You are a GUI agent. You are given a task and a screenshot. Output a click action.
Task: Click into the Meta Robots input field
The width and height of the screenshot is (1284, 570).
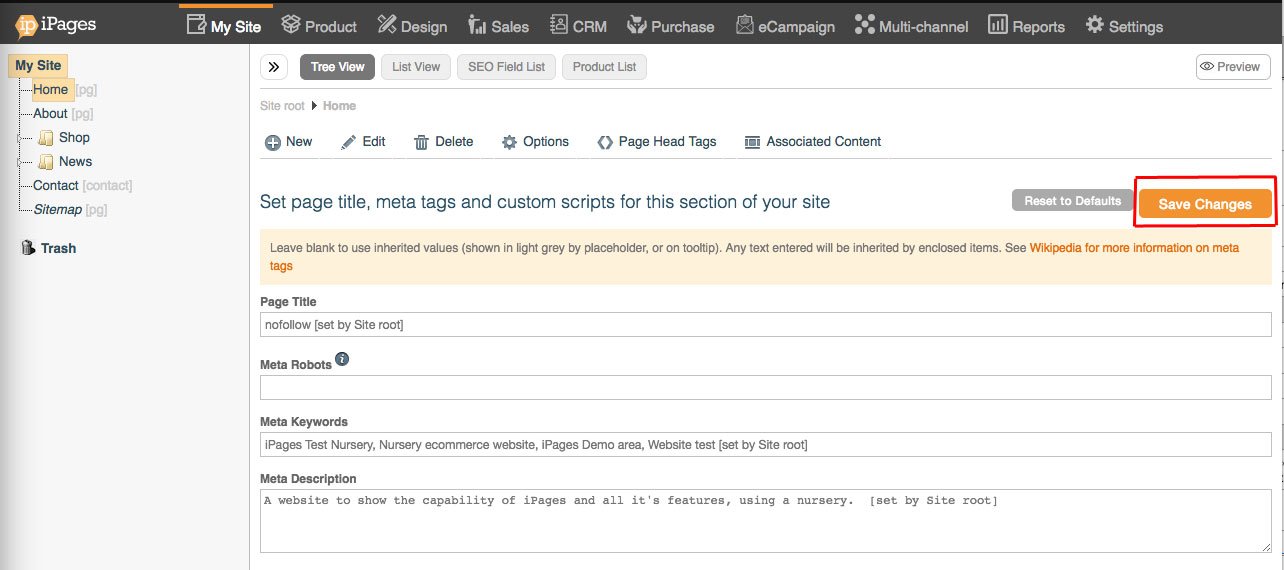(x=765, y=387)
